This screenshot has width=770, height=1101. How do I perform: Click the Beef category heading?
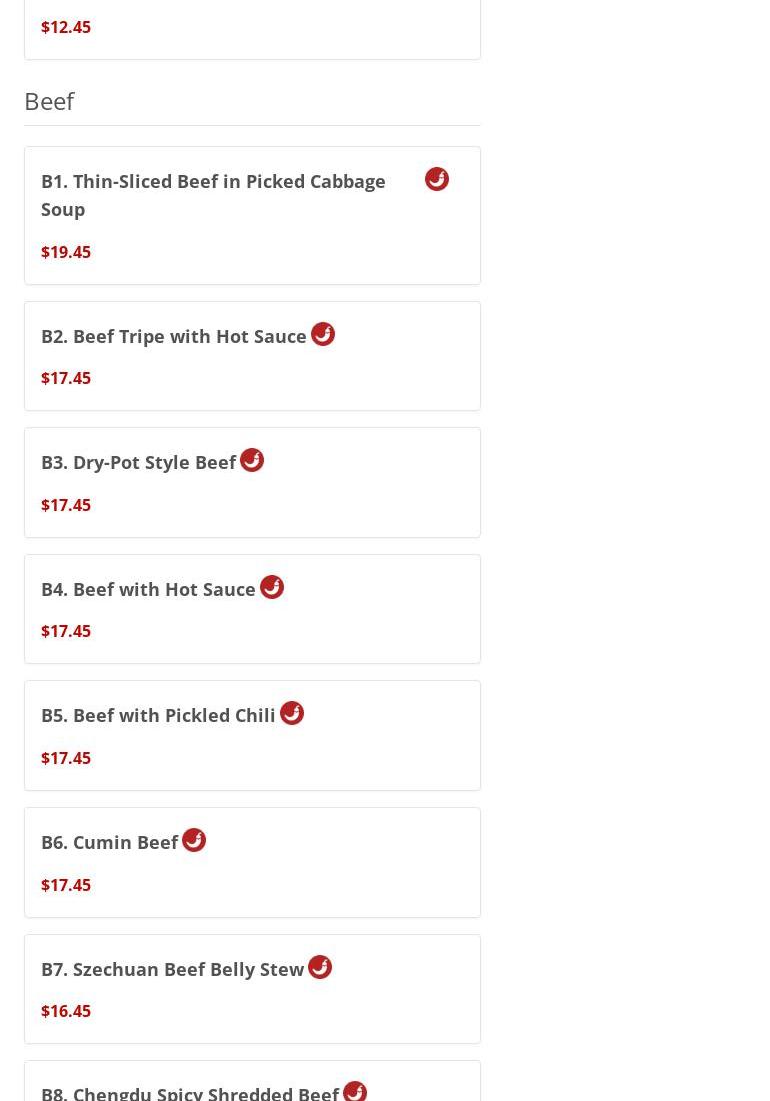[49, 101]
